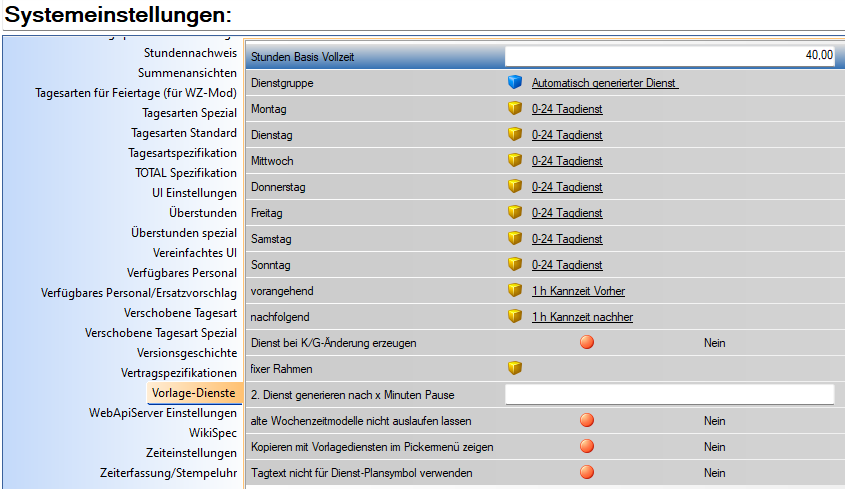Open the 'Automatisch generierter Dienst' link
This screenshot has height=489, width=845.
(x=605, y=83)
